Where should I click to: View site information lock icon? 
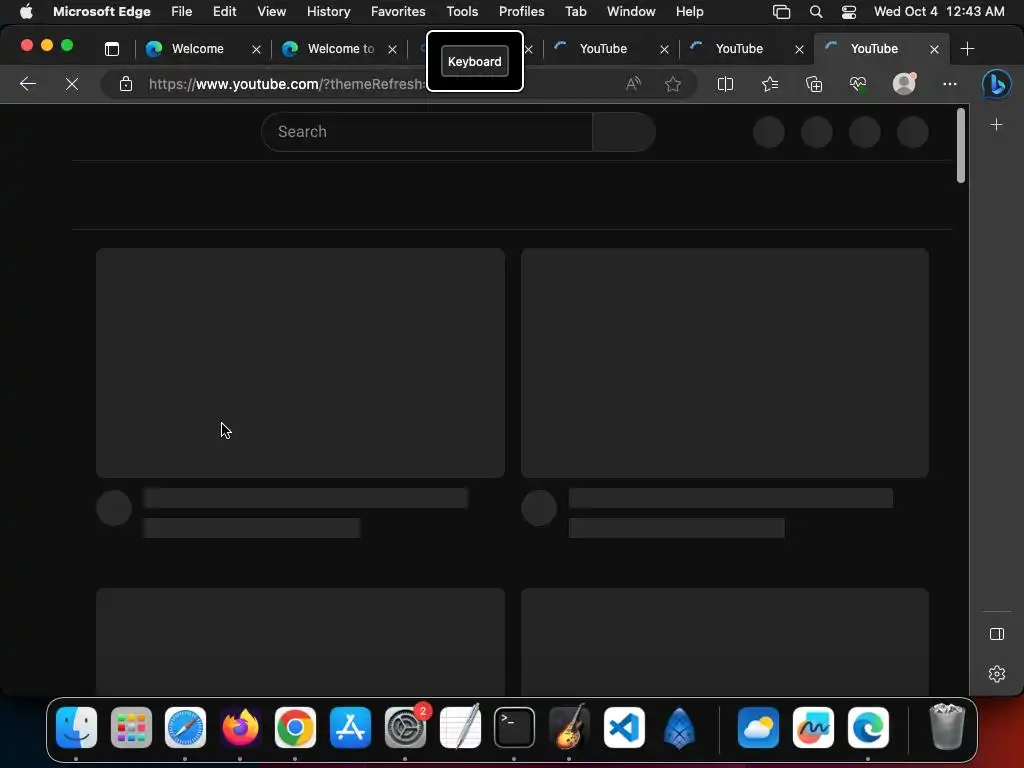tap(126, 84)
